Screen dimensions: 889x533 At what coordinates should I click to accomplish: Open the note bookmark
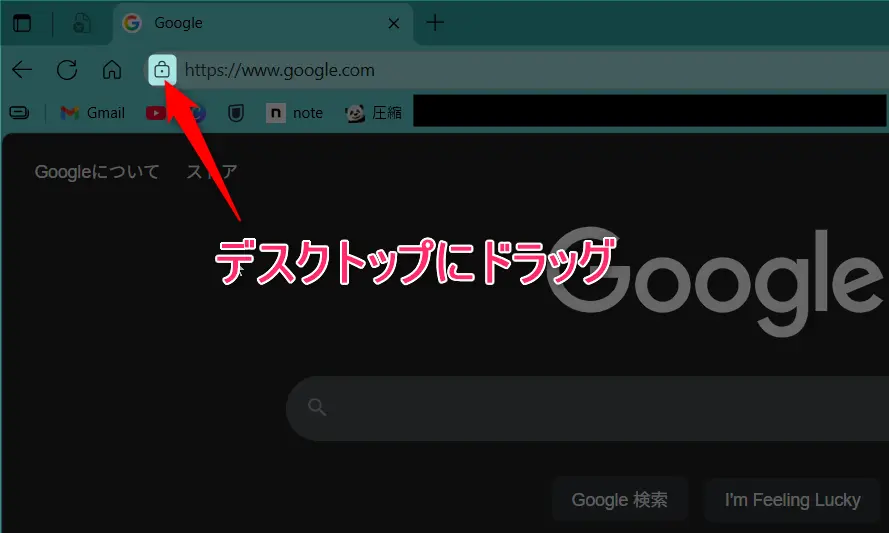[295, 113]
